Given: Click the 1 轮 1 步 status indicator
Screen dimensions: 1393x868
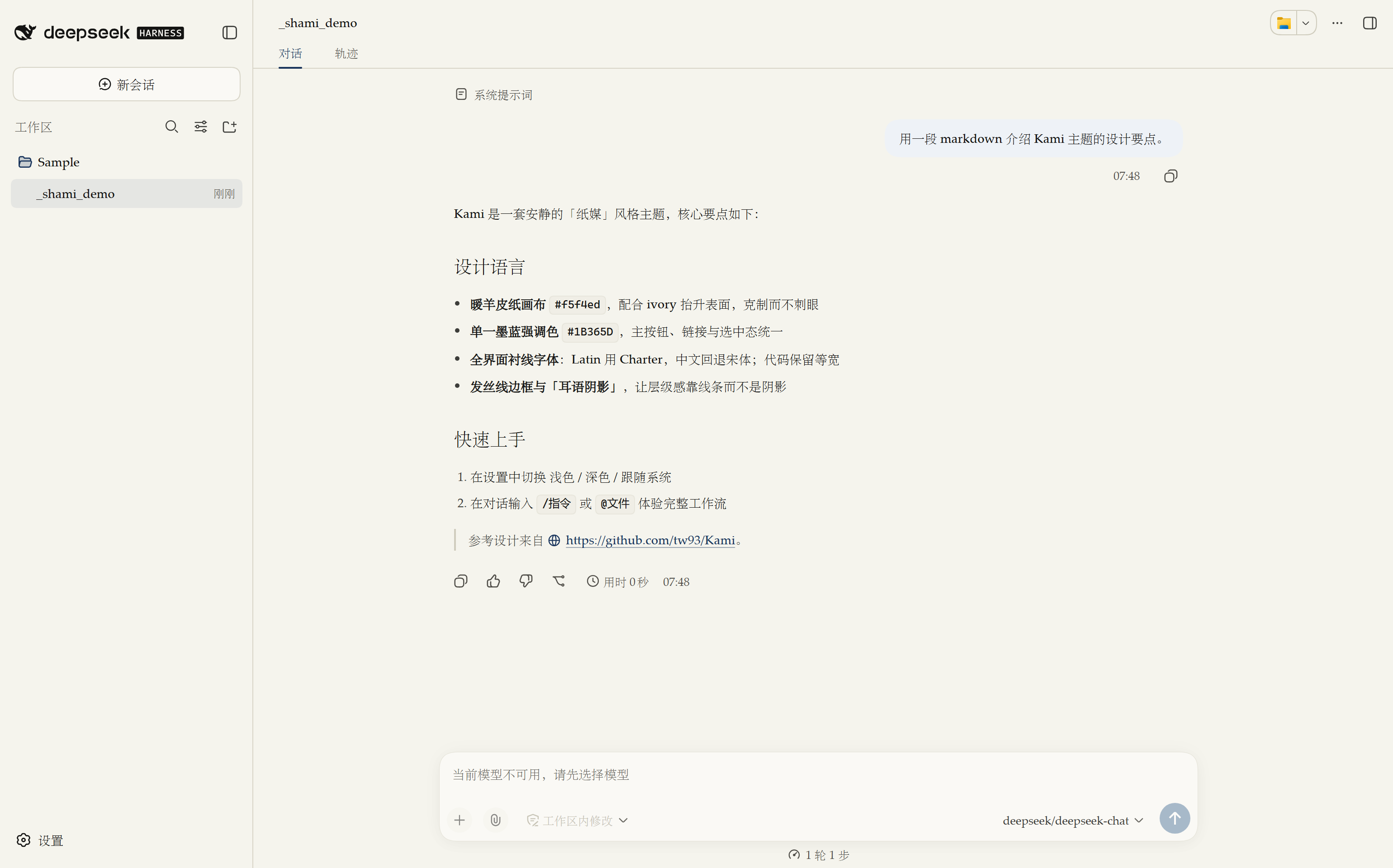Looking at the screenshot, I should click(x=818, y=855).
